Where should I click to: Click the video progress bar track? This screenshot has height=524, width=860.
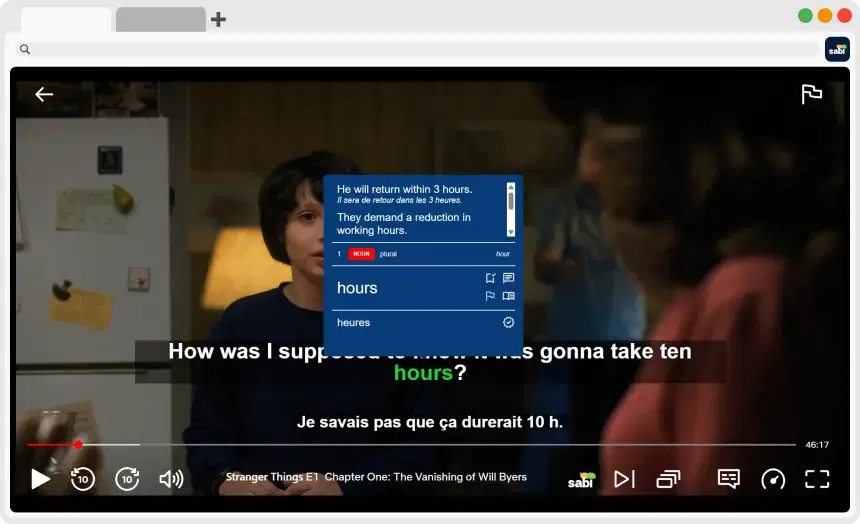[411, 444]
